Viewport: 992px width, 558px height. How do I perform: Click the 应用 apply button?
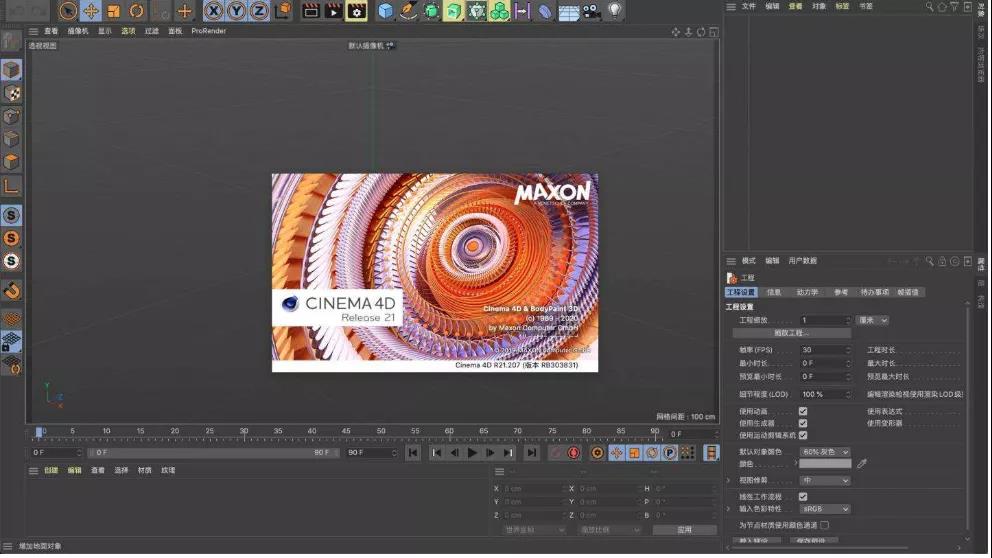coord(685,530)
